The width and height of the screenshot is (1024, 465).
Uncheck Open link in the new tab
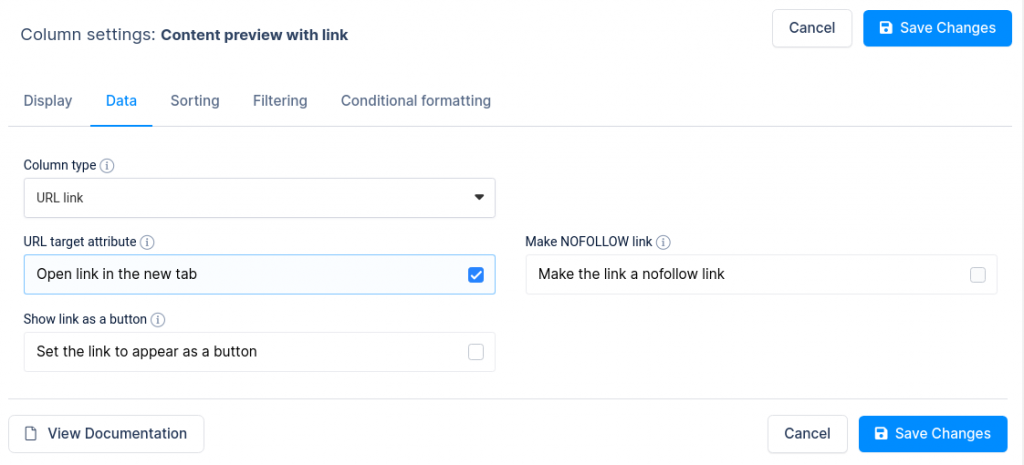(x=476, y=275)
